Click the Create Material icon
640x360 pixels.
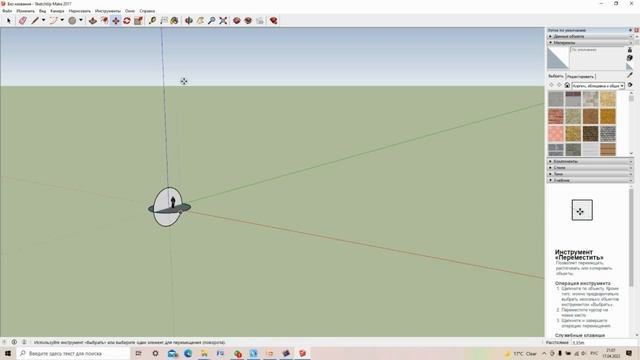click(x=630, y=58)
